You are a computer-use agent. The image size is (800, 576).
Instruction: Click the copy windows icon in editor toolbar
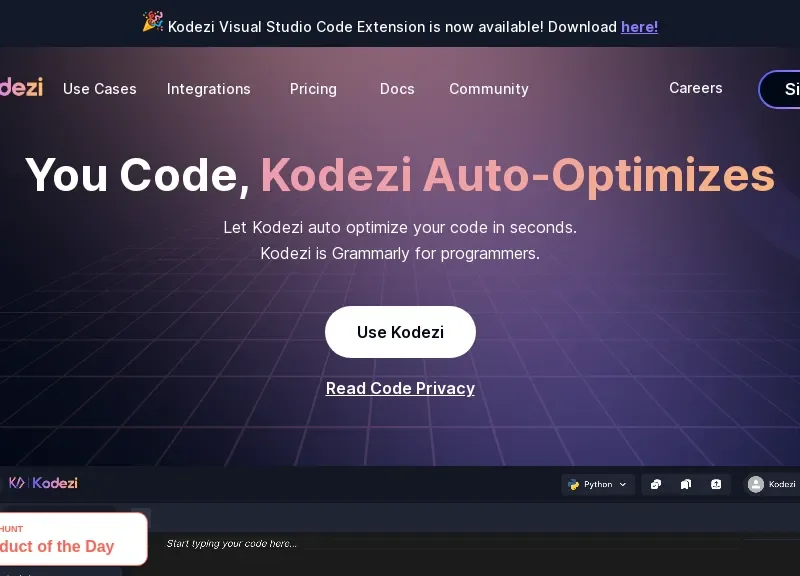tap(656, 484)
